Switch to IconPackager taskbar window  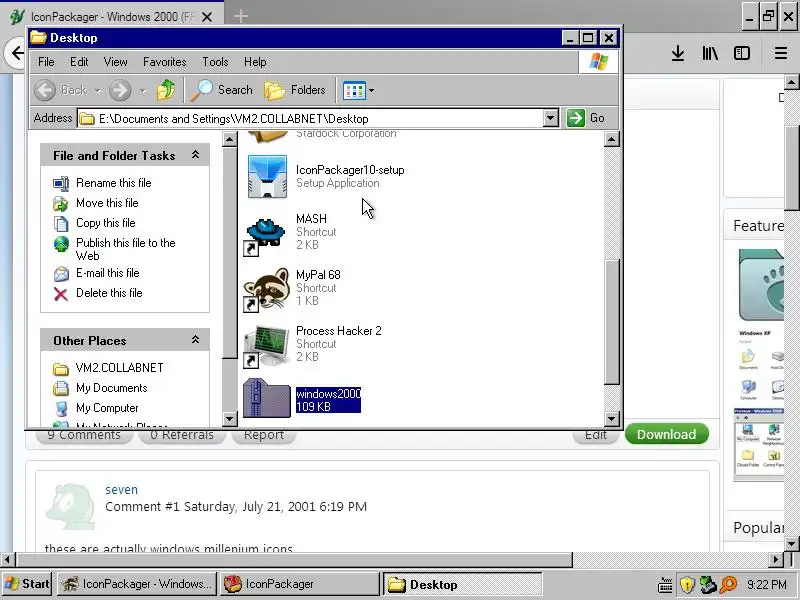[300, 584]
